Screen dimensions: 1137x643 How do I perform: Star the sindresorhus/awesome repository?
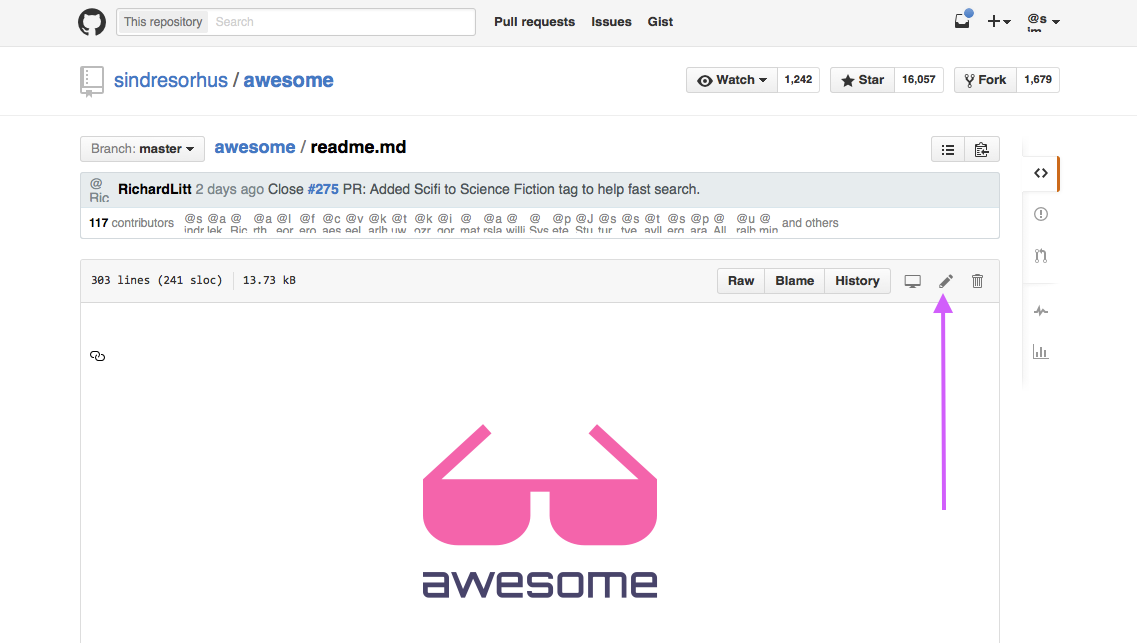[x=861, y=79]
